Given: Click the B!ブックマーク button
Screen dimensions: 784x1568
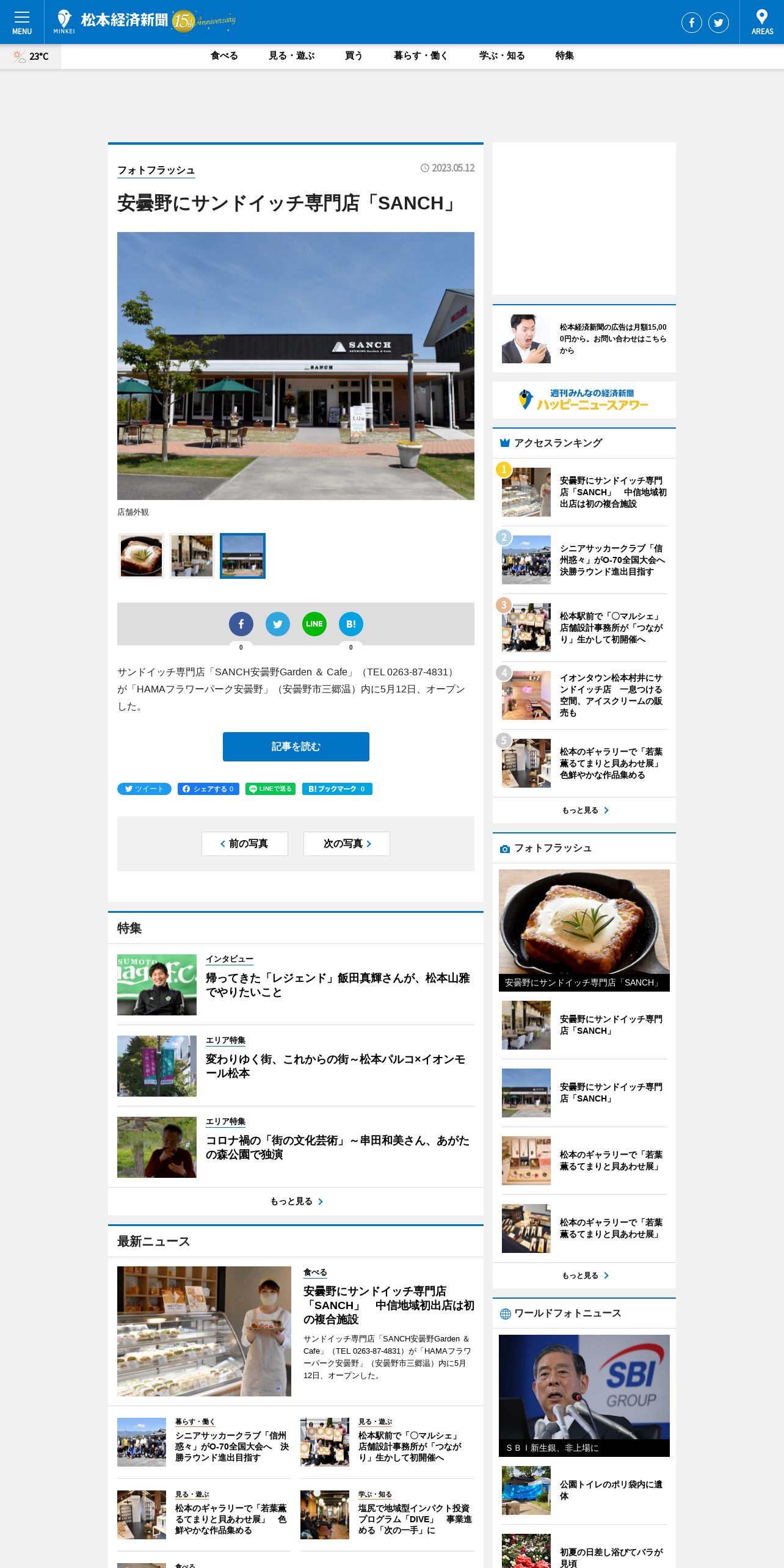Looking at the screenshot, I should coord(337,789).
